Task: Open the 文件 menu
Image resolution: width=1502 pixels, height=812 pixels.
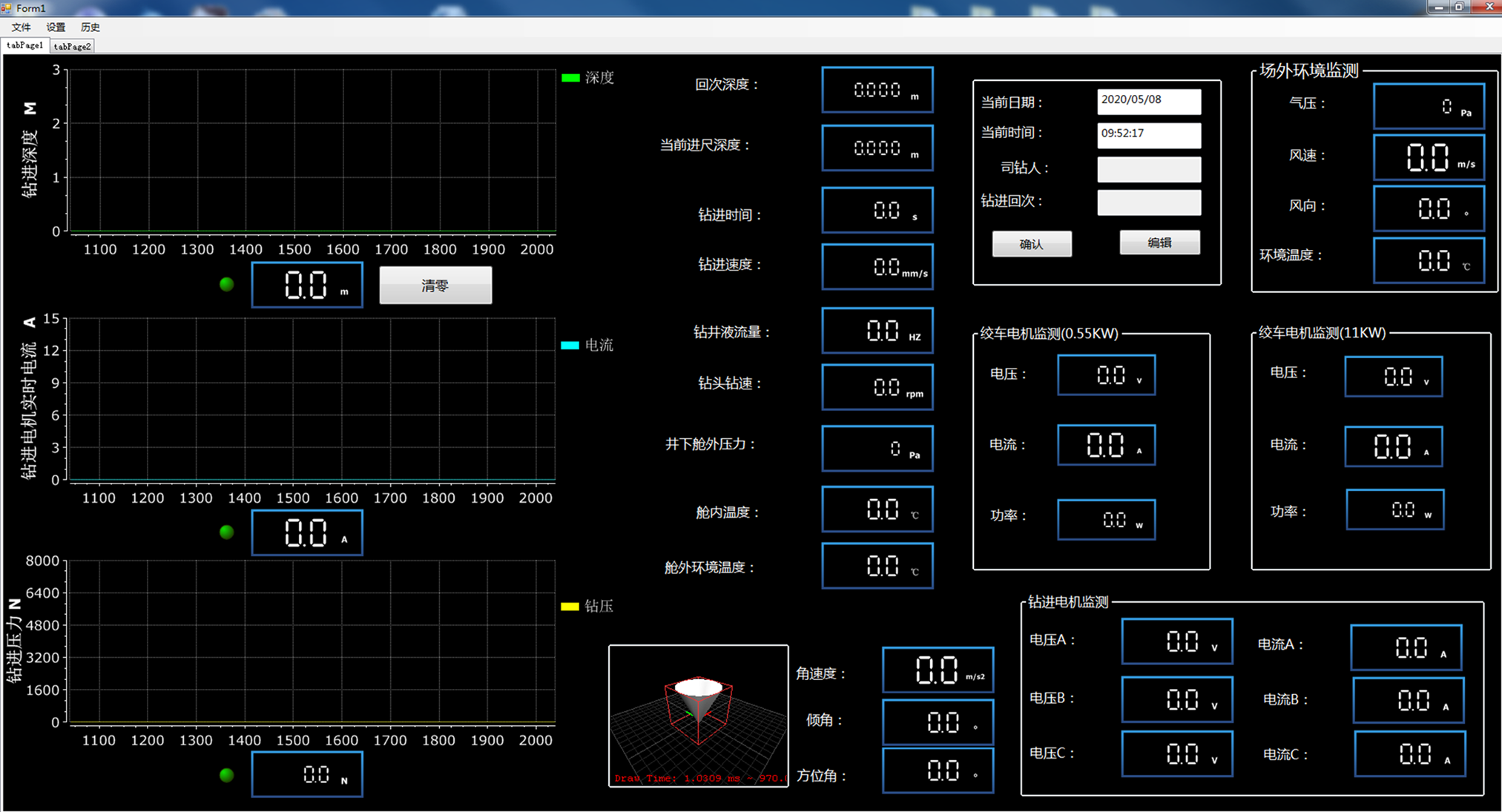Action: (x=21, y=27)
